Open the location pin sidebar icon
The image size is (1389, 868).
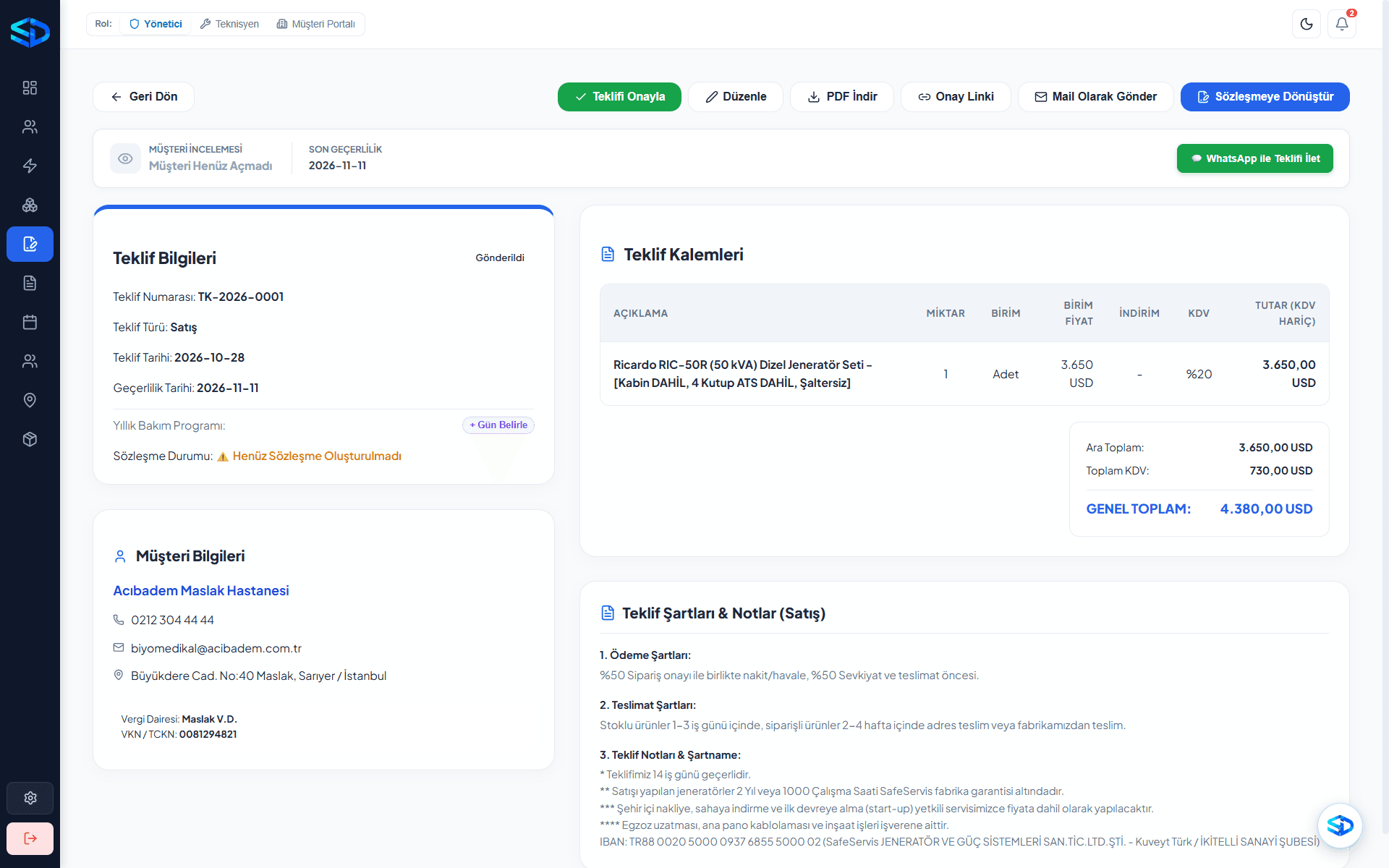click(x=30, y=400)
